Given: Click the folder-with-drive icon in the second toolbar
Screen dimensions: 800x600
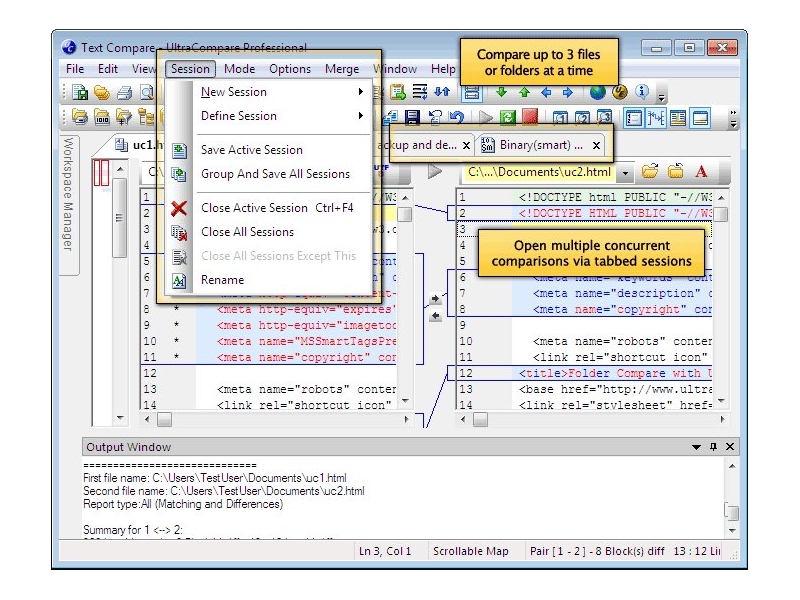Looking at the screenshot, I should (80, 117).
